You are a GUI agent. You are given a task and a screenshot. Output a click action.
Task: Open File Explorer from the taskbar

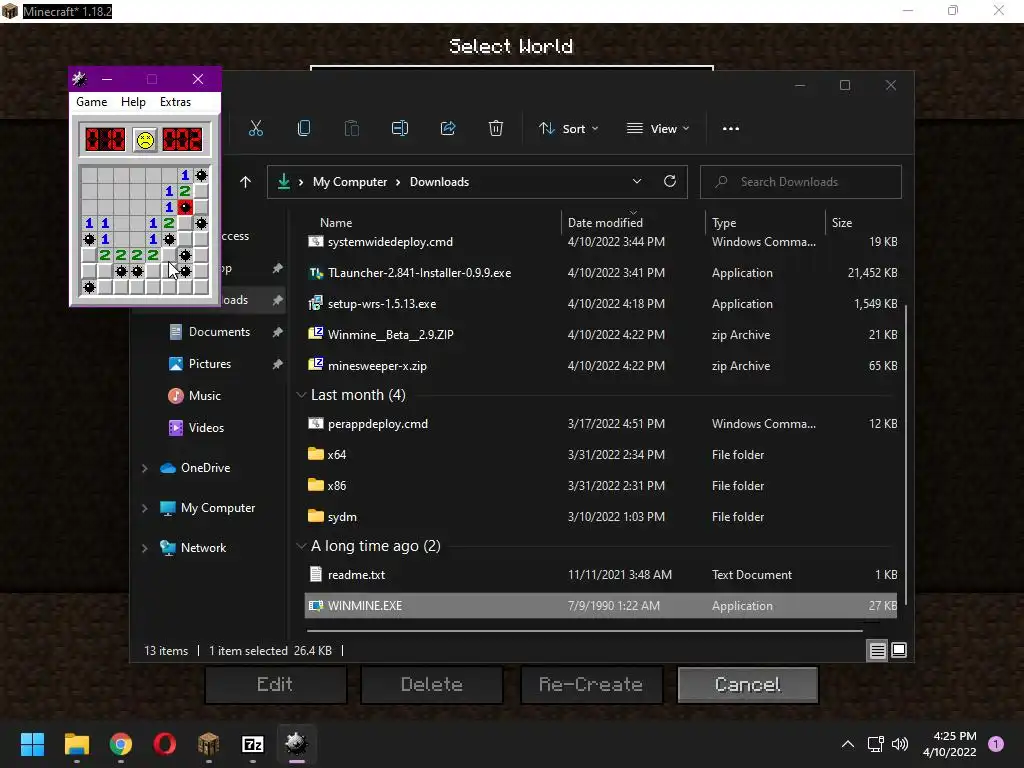[x=76, y=744]
